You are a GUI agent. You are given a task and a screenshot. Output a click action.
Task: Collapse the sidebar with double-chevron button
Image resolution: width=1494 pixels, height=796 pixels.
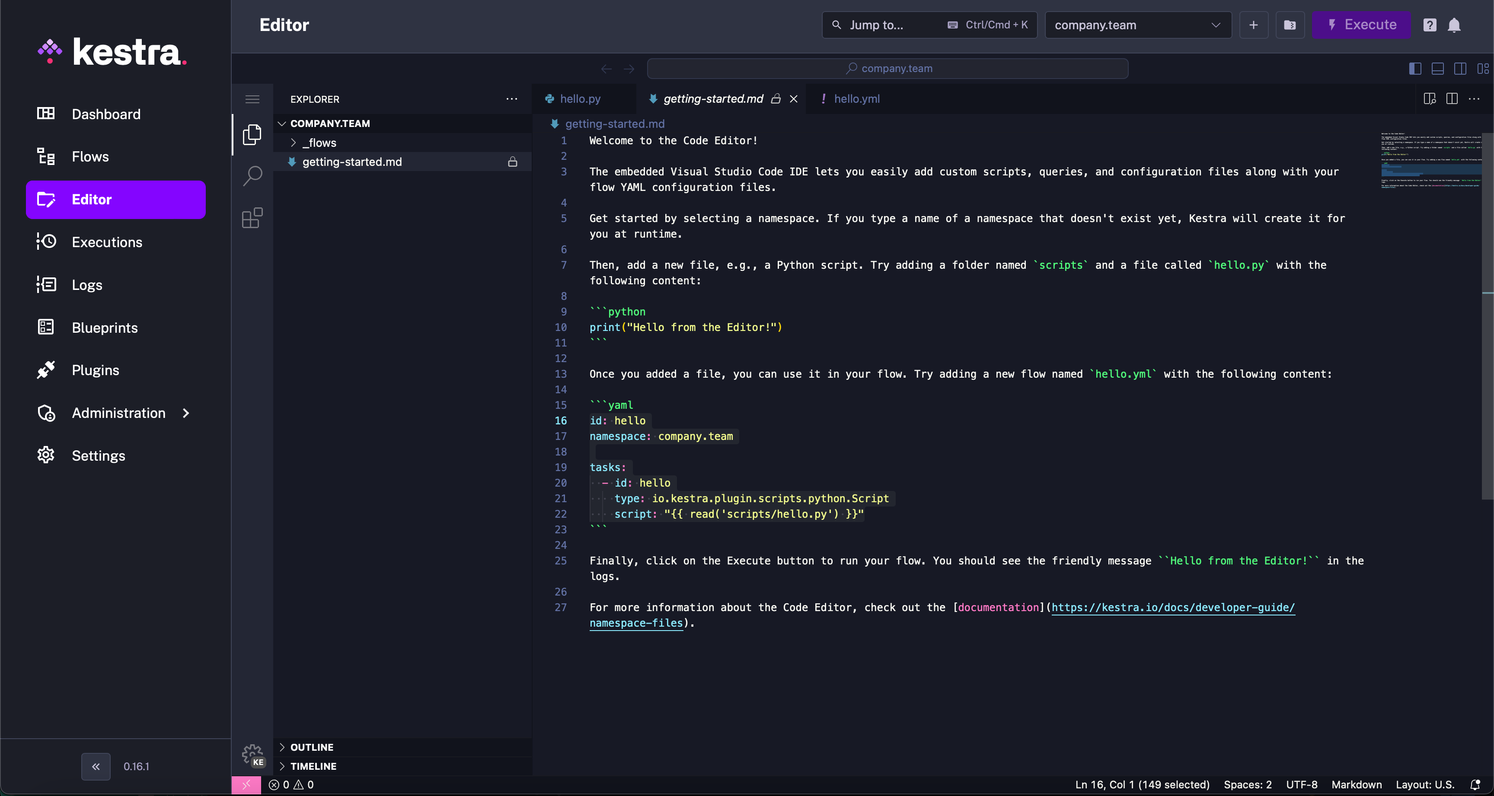pos(96,767)
